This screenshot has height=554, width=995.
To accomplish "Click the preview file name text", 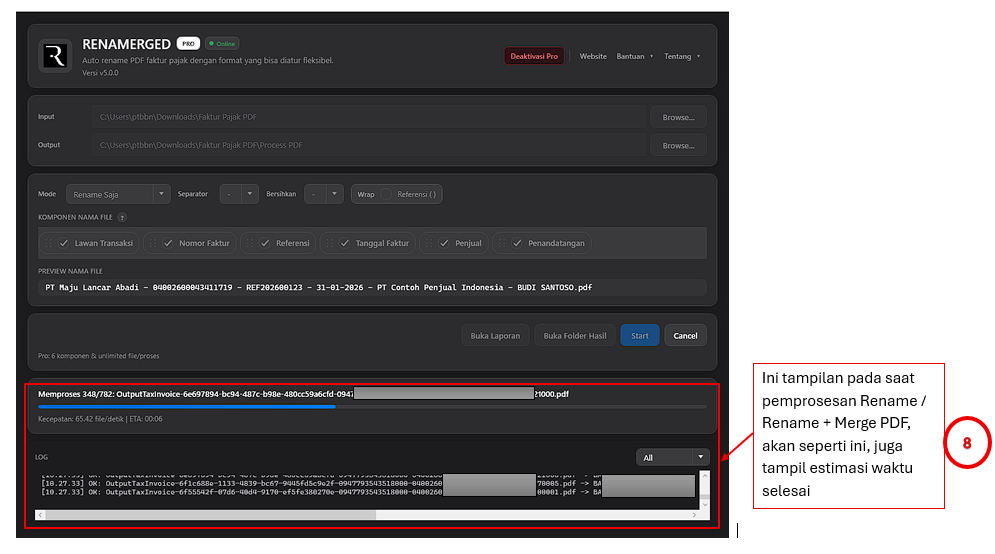I will click(x=319, y=287).
